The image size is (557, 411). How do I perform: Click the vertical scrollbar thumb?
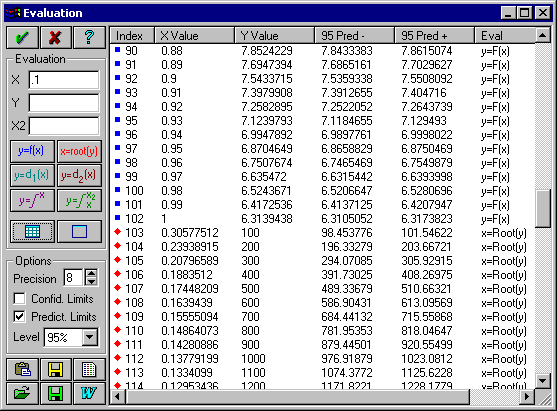(x=543, y=208)
